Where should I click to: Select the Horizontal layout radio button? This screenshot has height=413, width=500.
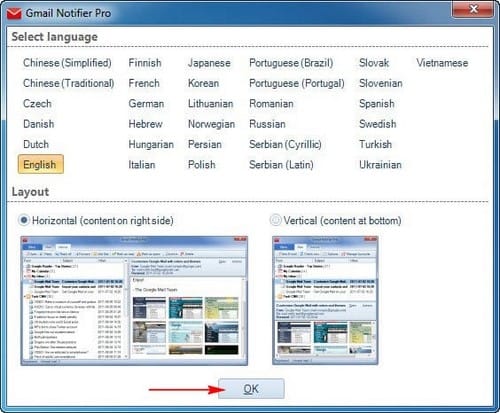pos(24,220)
